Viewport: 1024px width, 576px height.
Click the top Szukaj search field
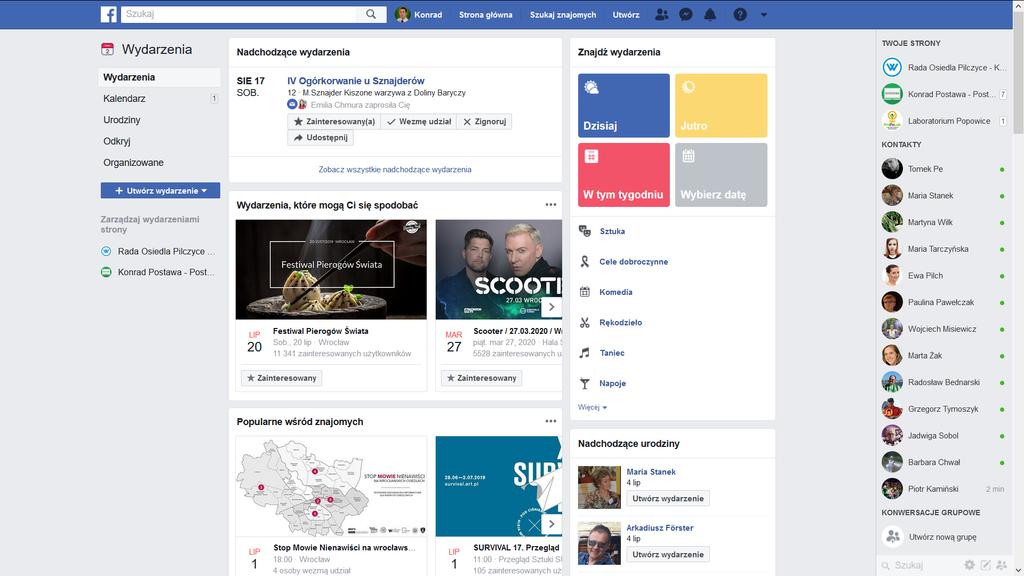241,14
